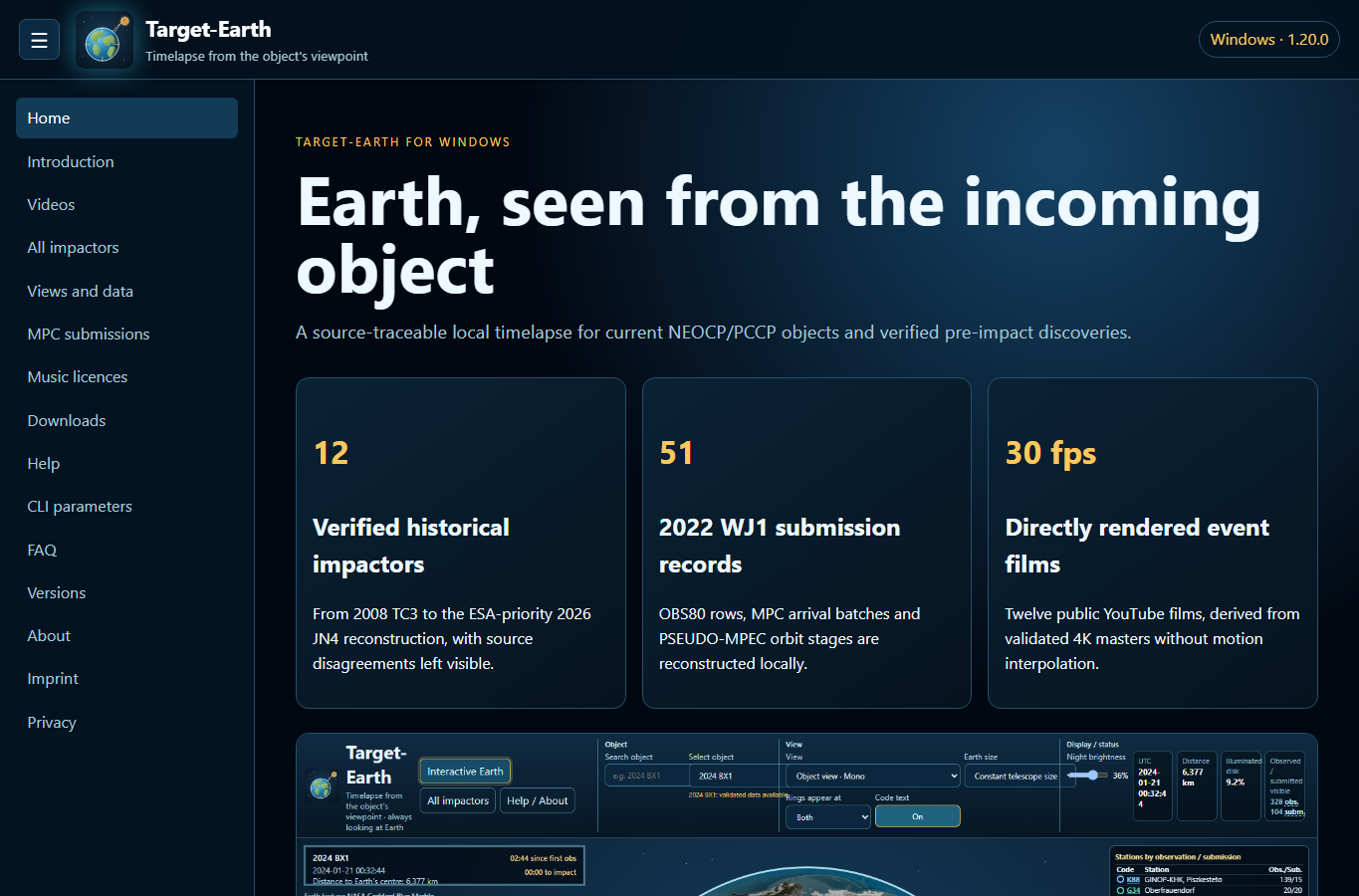This screenshot has width=1359, height=896.
Task: Open Help from the sidebar
Action: click(126, 463)
